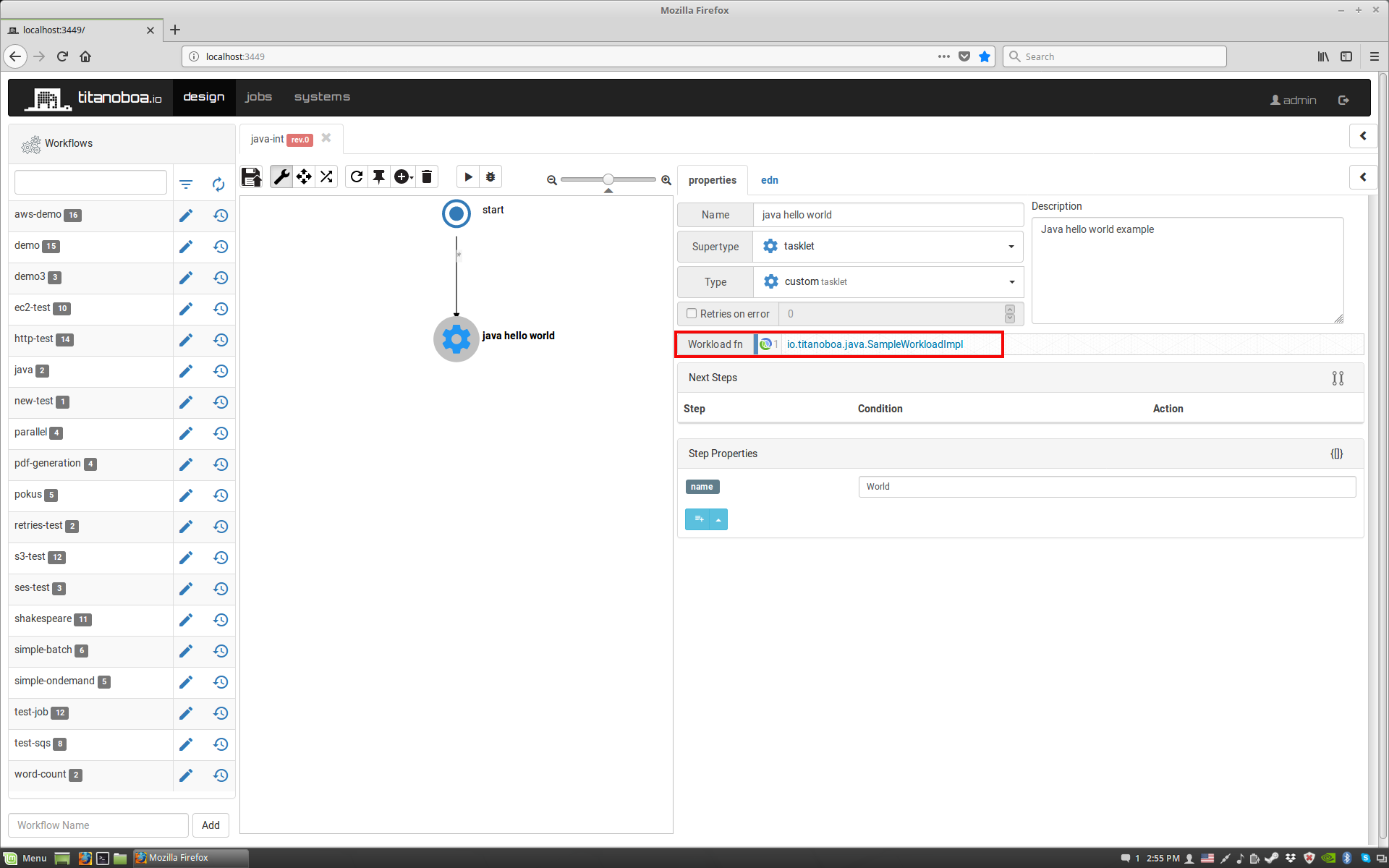
Task: Click the save workflow floppy icon
Action: point(251,177)
